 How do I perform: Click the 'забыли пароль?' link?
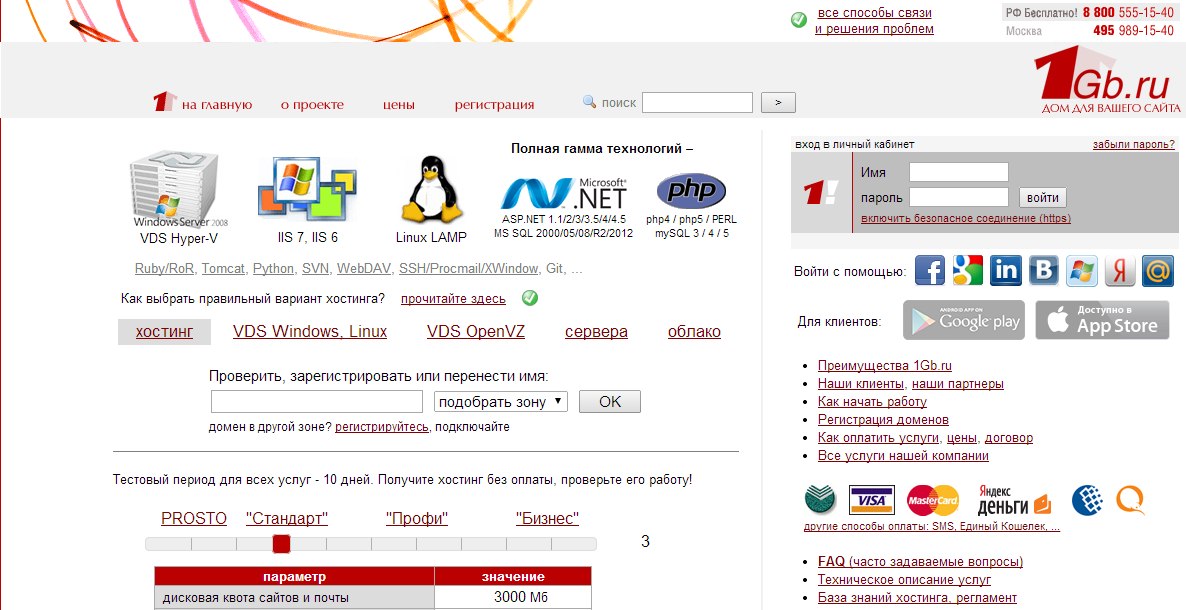(x=1133, y=144)
